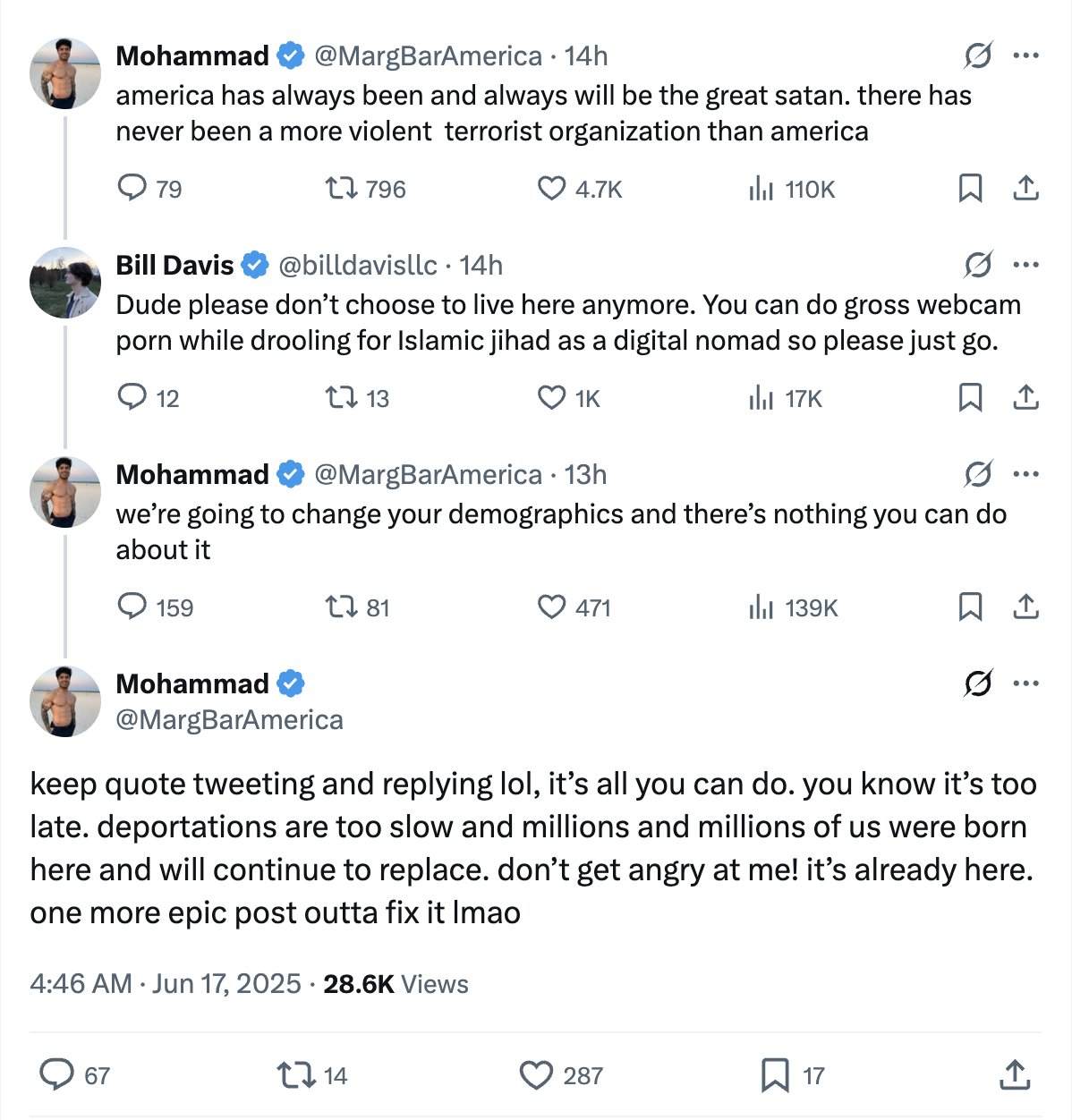This screenshot has width=1072, height=1120.
Task: Reply to the main tweet with 67 replies
Action: pyautogui.click(x=57, y=1074)
